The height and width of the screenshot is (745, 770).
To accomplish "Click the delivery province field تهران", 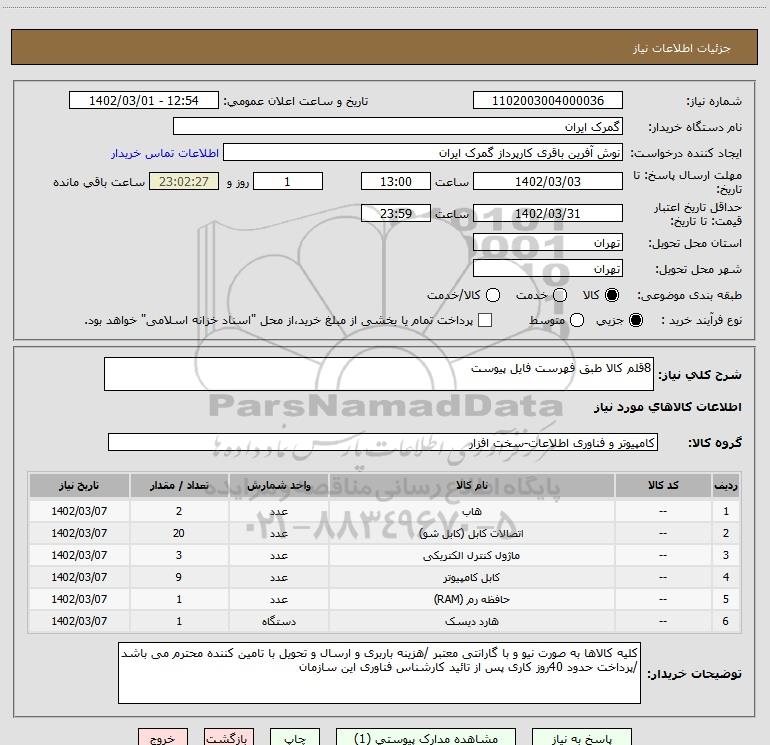I will click(548, 243).
